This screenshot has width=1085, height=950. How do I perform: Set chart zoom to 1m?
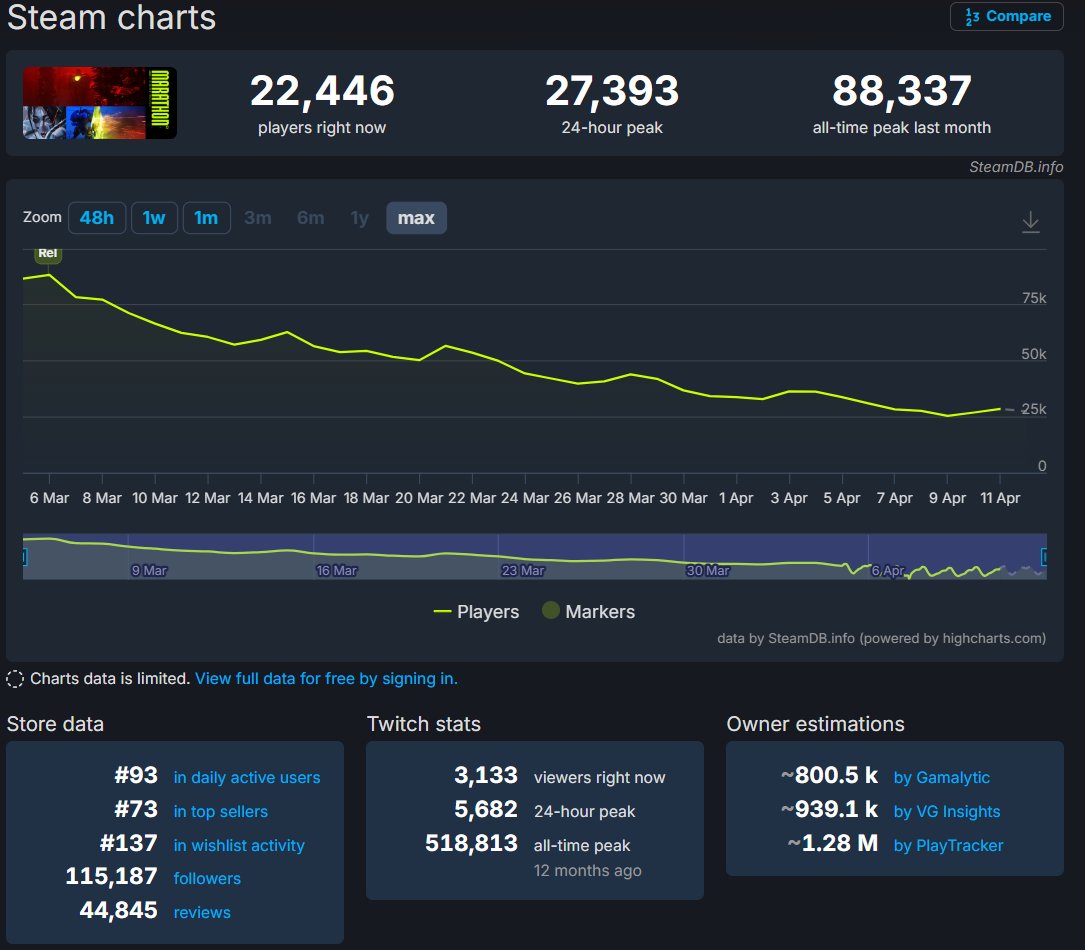coord(206,218)
